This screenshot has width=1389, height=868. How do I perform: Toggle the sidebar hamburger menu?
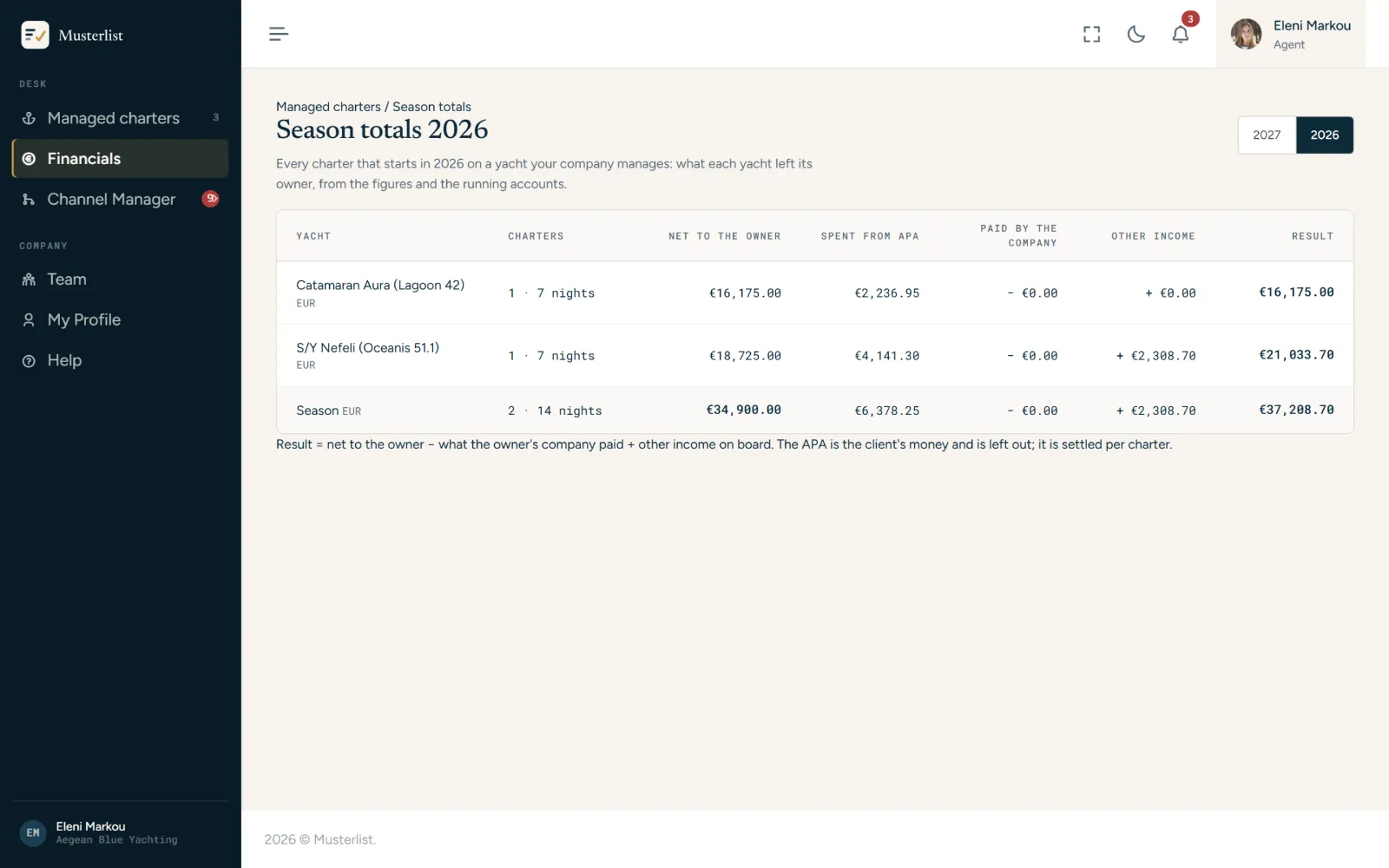pos(278,34)
